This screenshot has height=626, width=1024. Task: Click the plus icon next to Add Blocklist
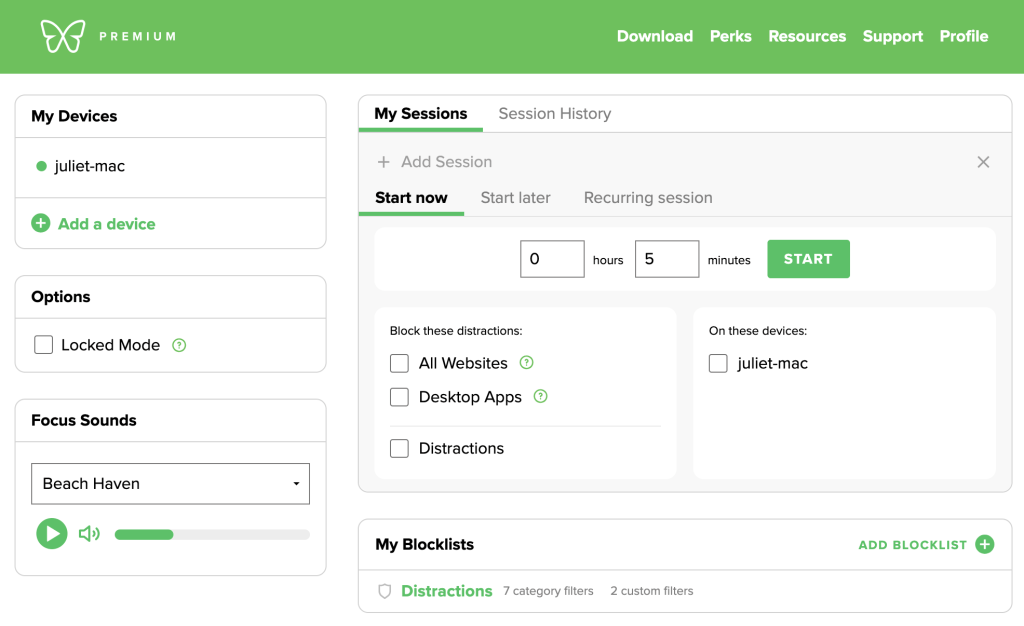(985, 544)
